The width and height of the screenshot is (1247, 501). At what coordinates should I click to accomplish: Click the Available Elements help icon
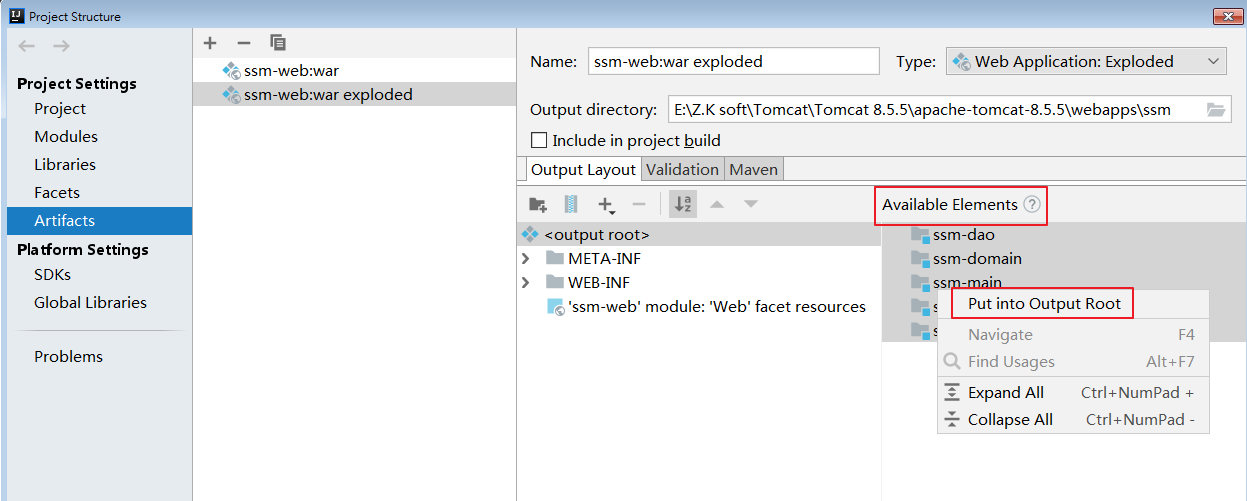click(1031, 205)
